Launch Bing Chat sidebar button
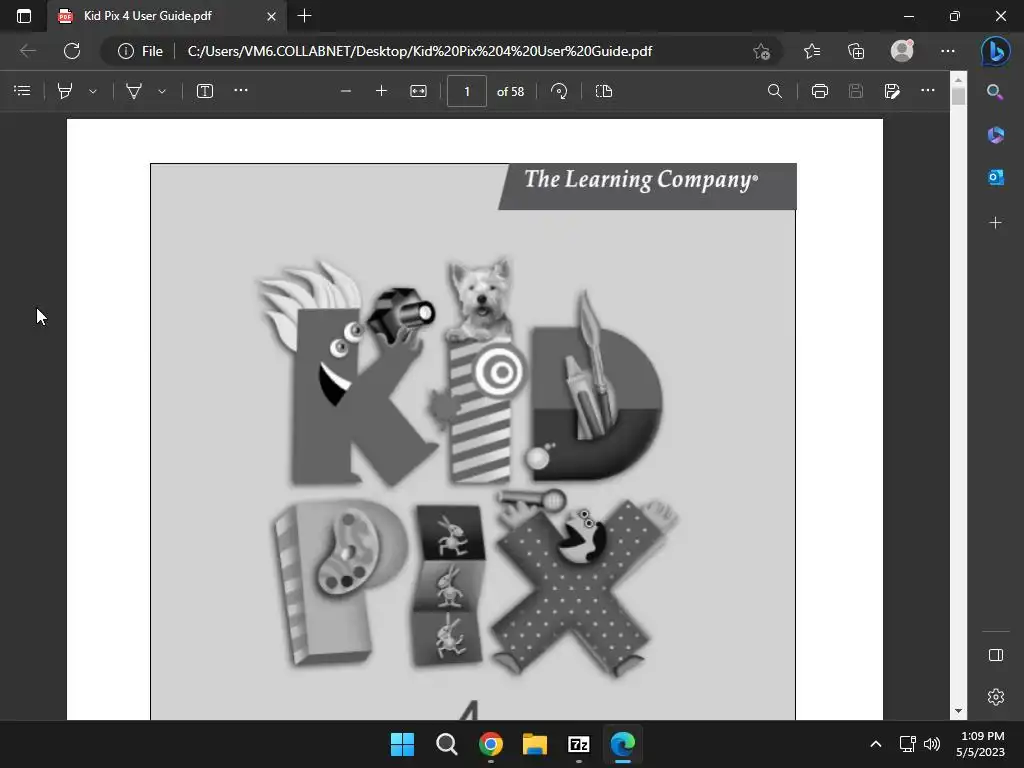 (x=996, y=52)
